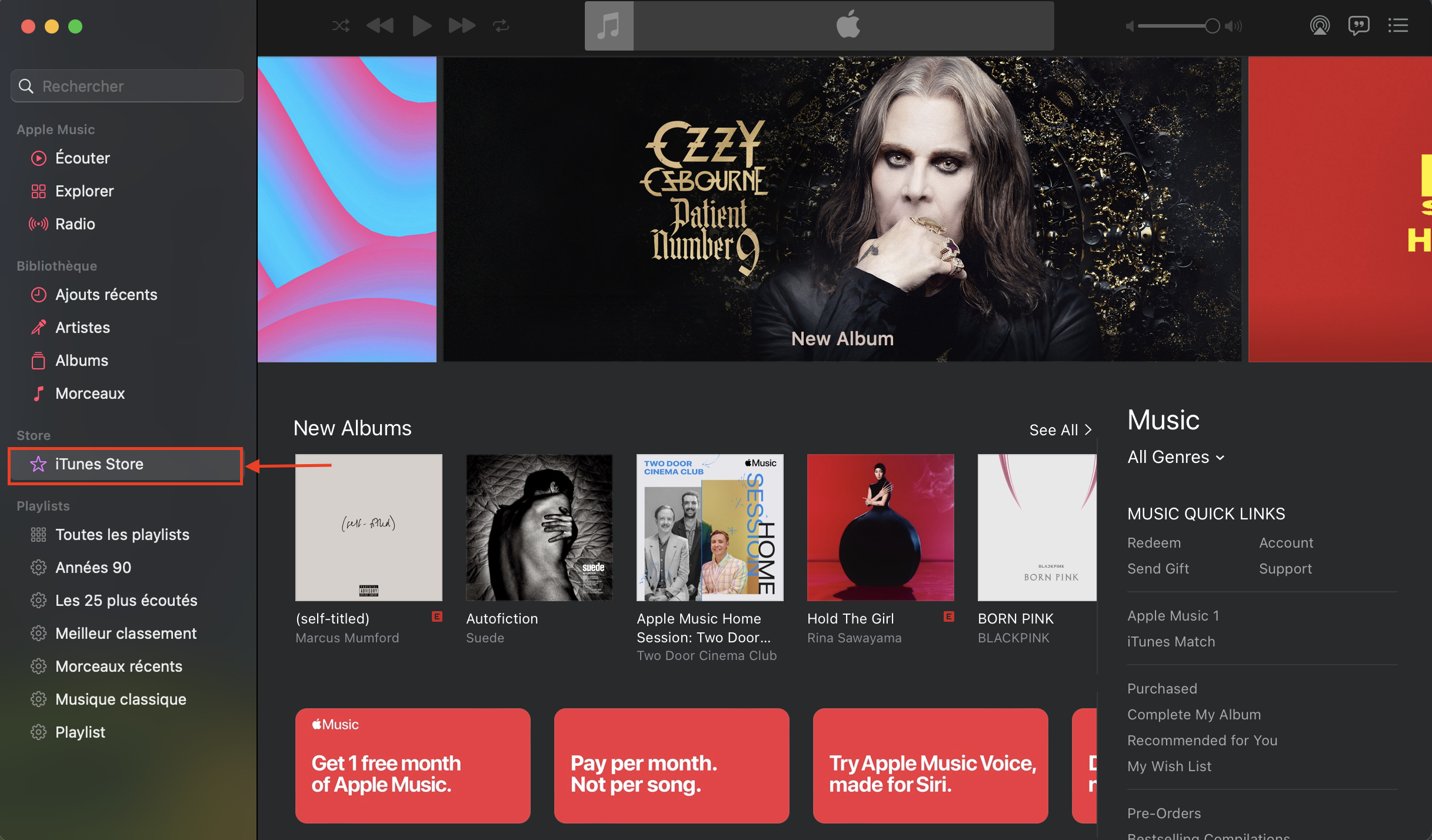Viewport: 1432px width, 840px height.
Task: Expand the All Genres dropdown
Action: pyautogui.click(x=1175, y=457)
